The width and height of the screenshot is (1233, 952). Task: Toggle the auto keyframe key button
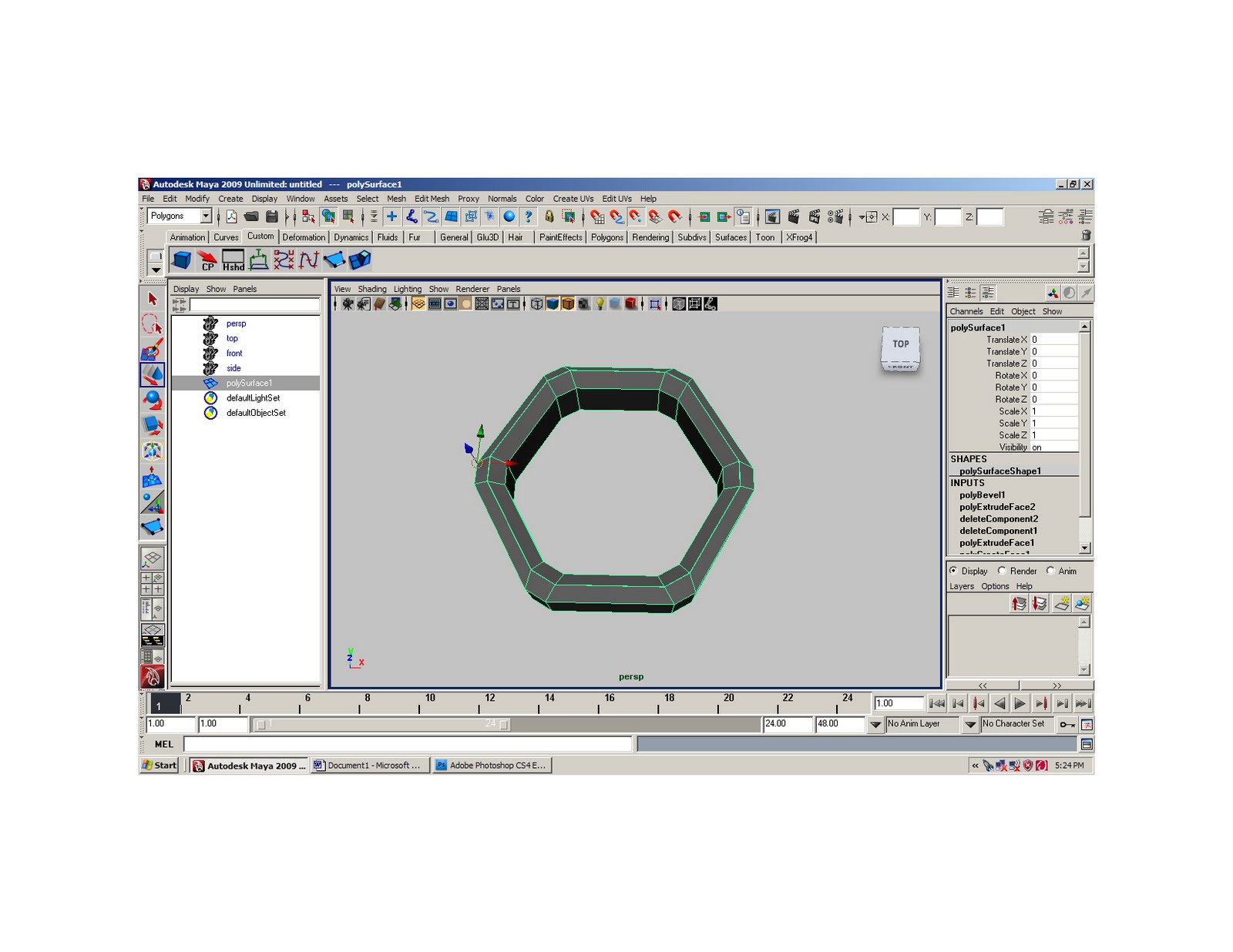pos(1067,724)
